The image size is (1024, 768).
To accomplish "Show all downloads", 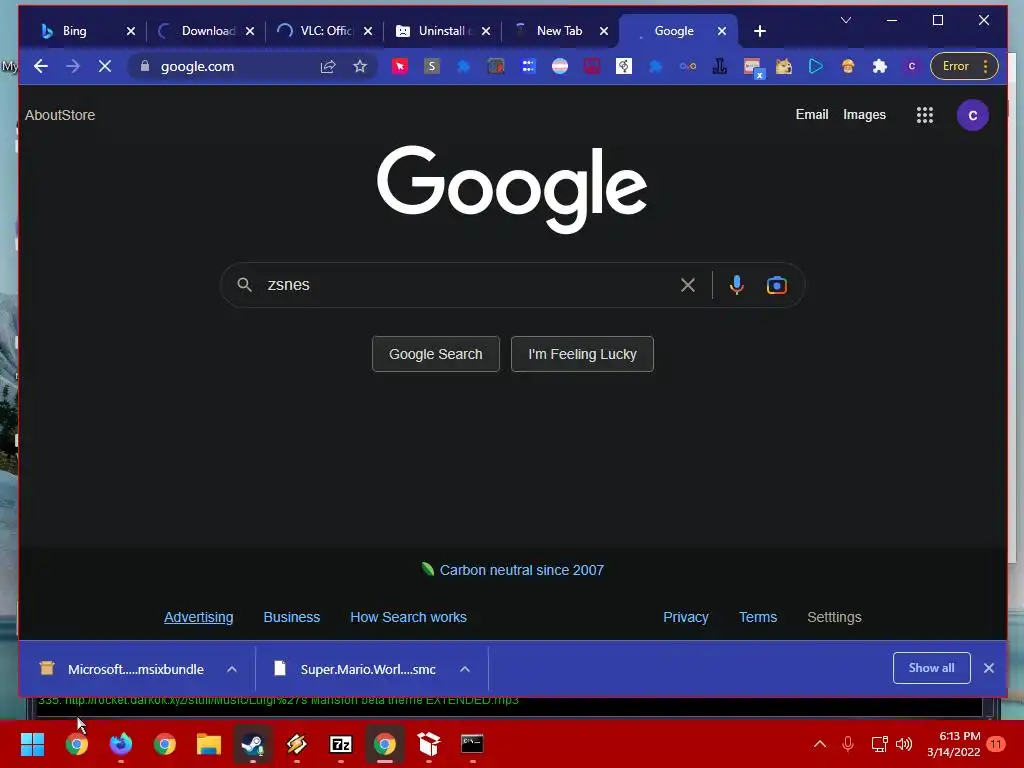I will point(931,668).
